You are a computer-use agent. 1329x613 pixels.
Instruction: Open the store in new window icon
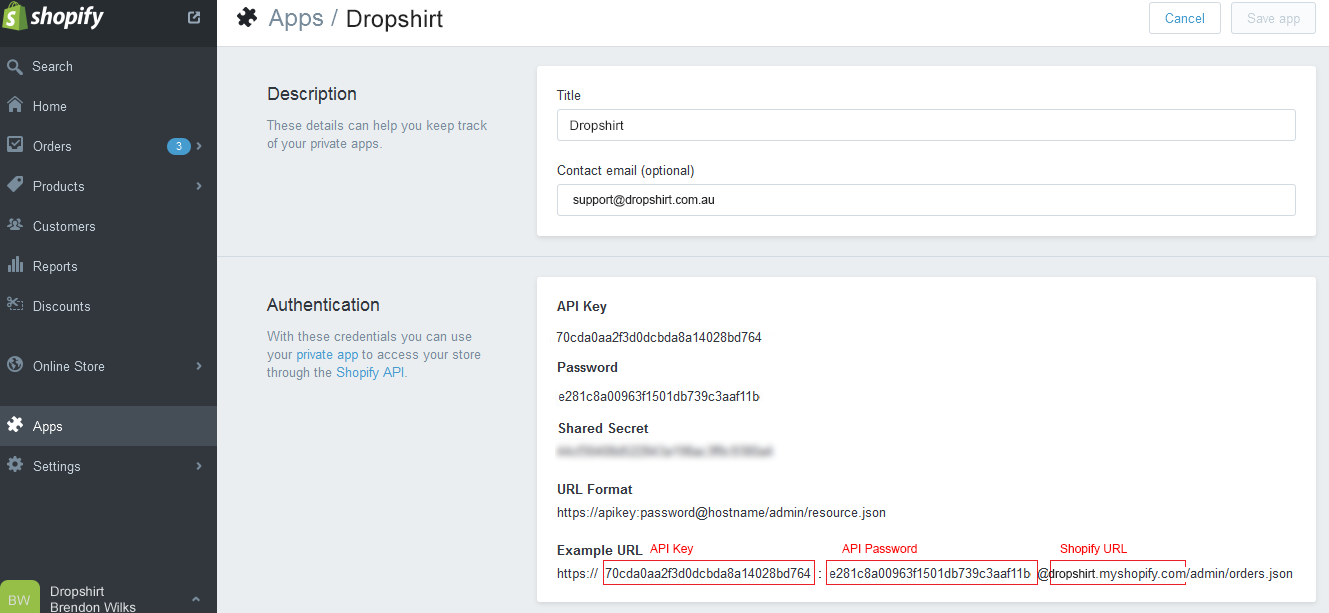(x=194, y=18)
